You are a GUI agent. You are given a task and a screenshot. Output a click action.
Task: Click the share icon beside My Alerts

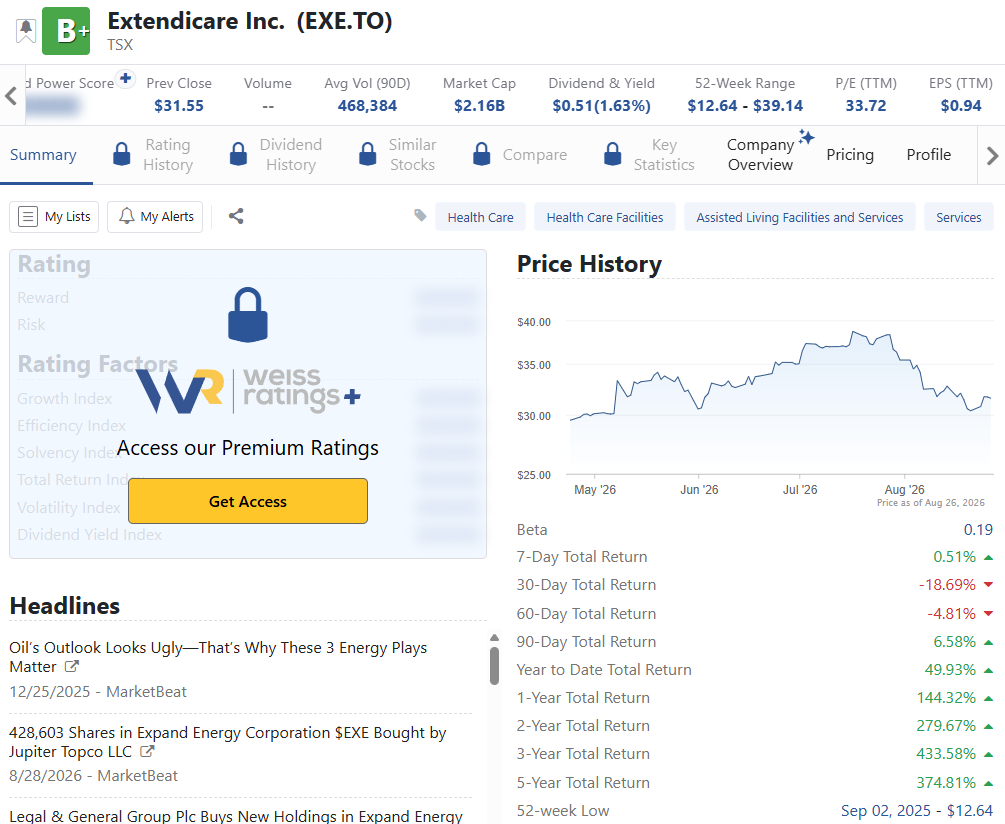click(x=236, y=217)
